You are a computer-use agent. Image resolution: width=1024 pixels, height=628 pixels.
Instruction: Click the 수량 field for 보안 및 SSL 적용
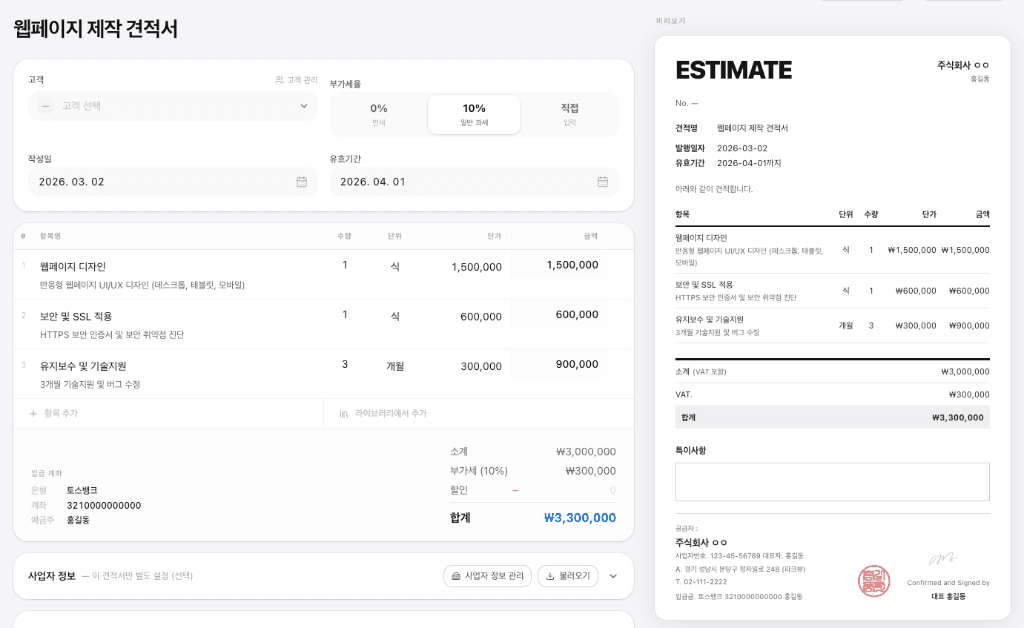pyautogui.click(x=345, y=315)
